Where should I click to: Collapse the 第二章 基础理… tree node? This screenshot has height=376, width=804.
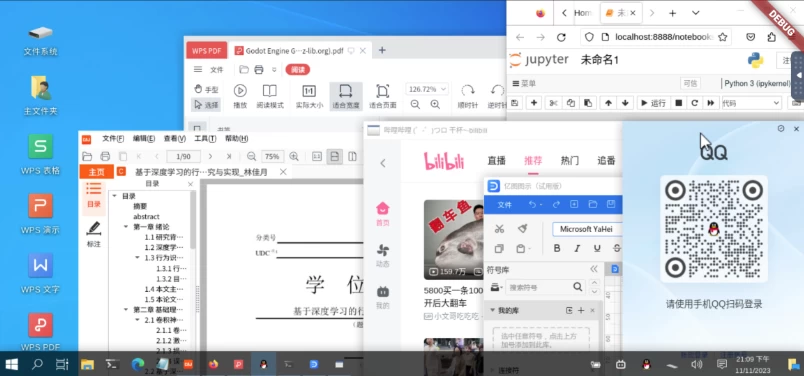126,309
